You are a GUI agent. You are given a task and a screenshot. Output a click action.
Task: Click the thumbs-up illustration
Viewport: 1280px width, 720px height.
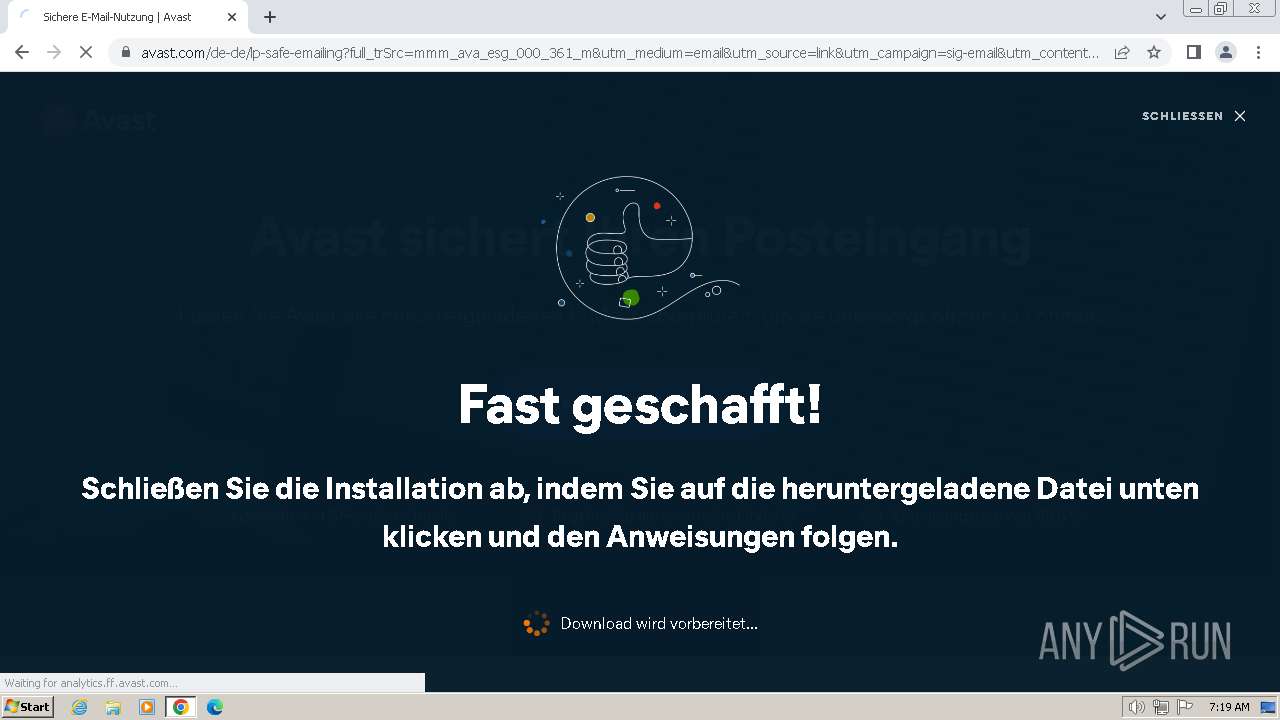tap(640, 248)
